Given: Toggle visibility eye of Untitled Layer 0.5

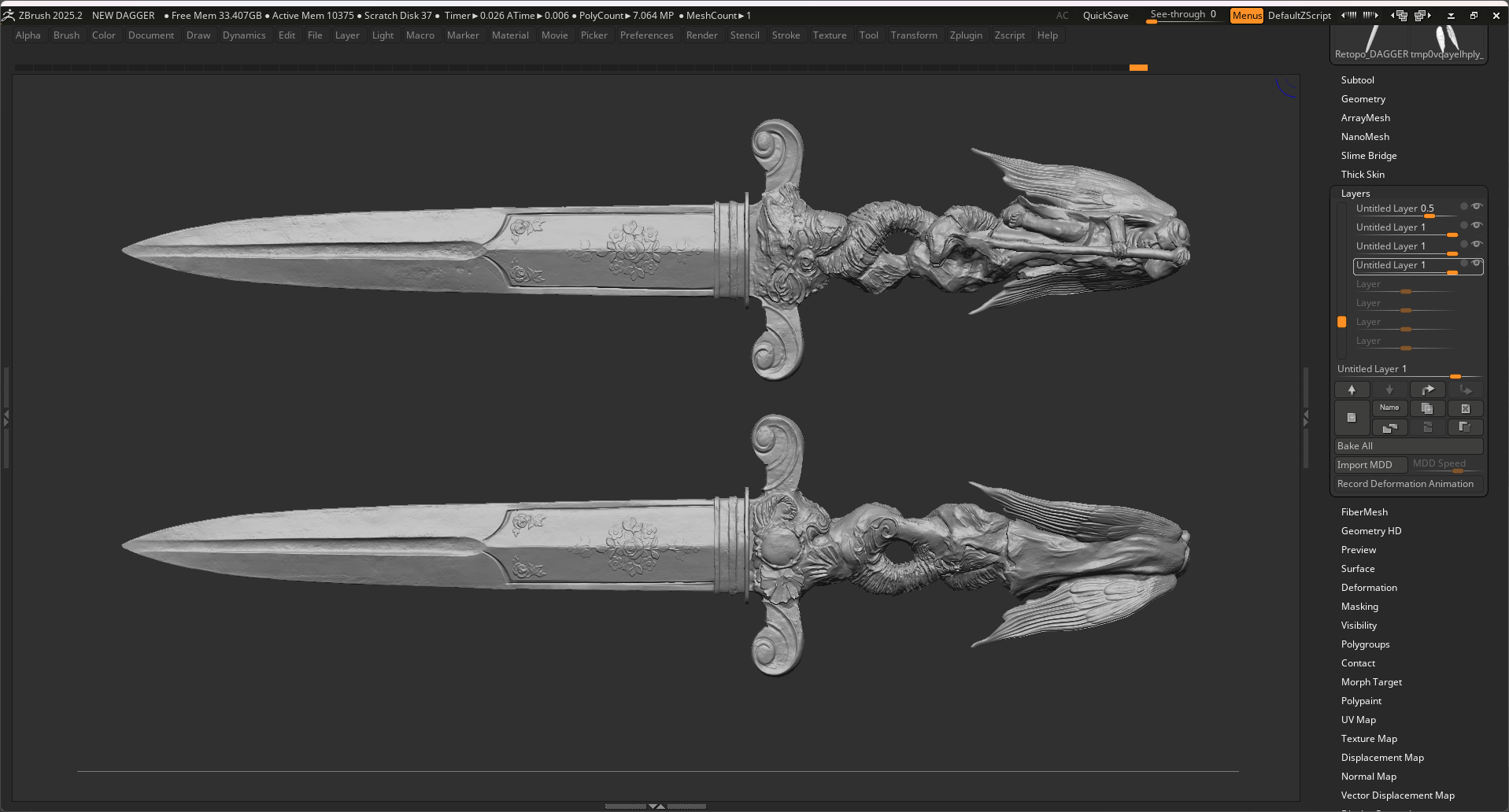Looking at the screenshot, I should click(1477, 206).
